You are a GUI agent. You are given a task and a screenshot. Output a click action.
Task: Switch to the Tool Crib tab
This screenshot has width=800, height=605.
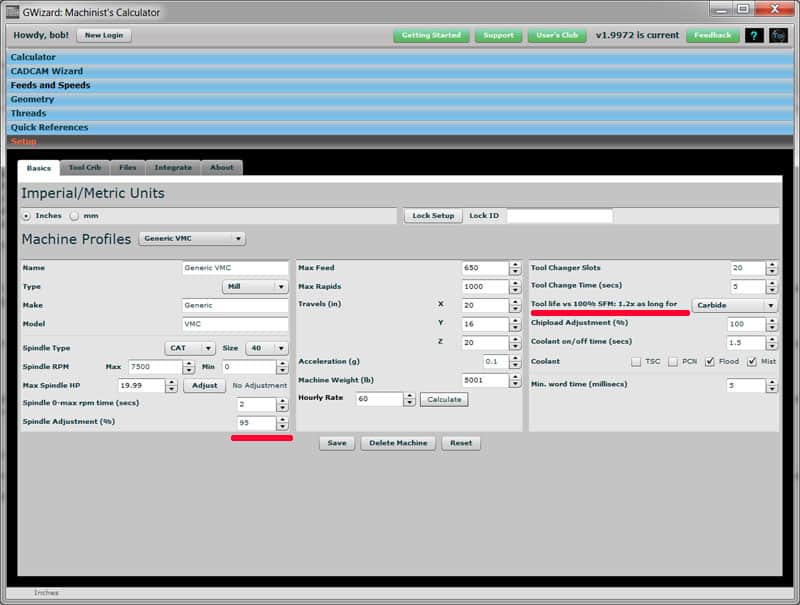[84, 168]
